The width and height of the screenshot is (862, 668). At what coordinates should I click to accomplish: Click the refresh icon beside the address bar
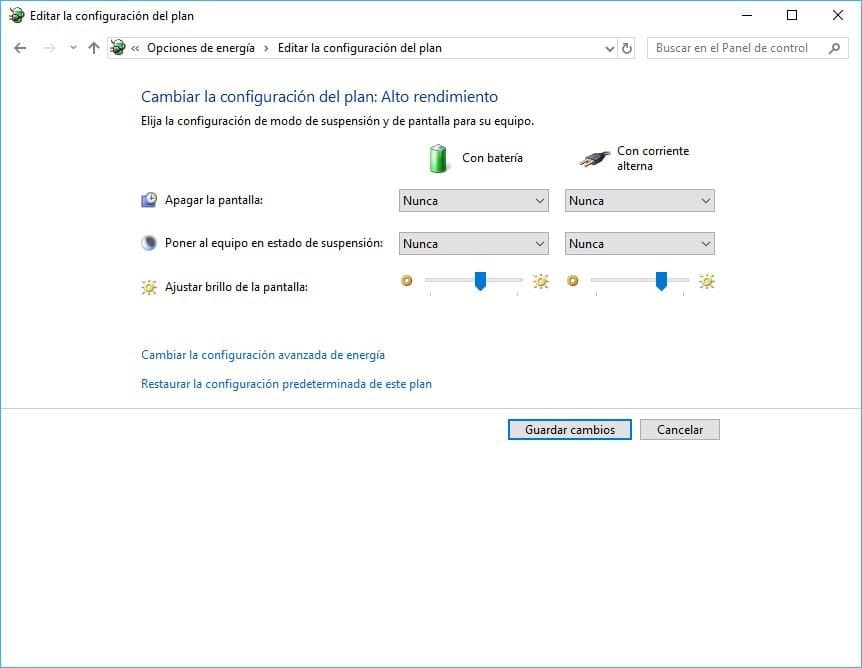pyautogui.click(x=626, y=47)
